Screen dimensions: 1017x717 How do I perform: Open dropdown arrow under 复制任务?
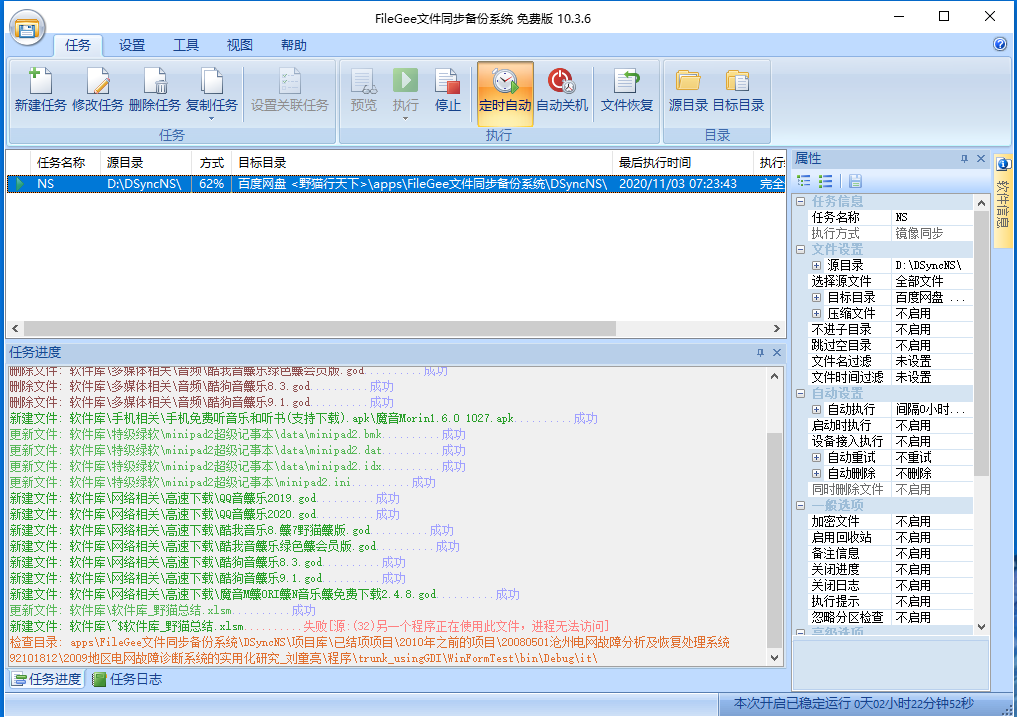211,119
